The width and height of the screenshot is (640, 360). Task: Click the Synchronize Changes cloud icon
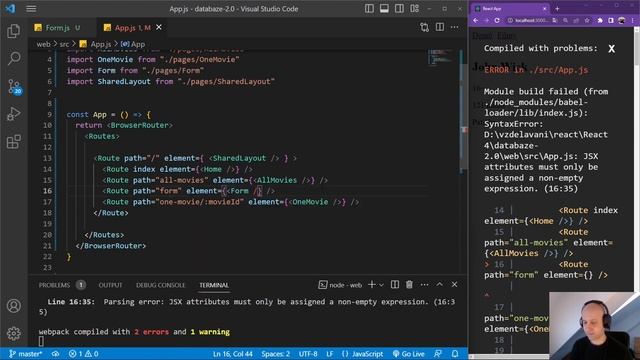pos(56,354)
